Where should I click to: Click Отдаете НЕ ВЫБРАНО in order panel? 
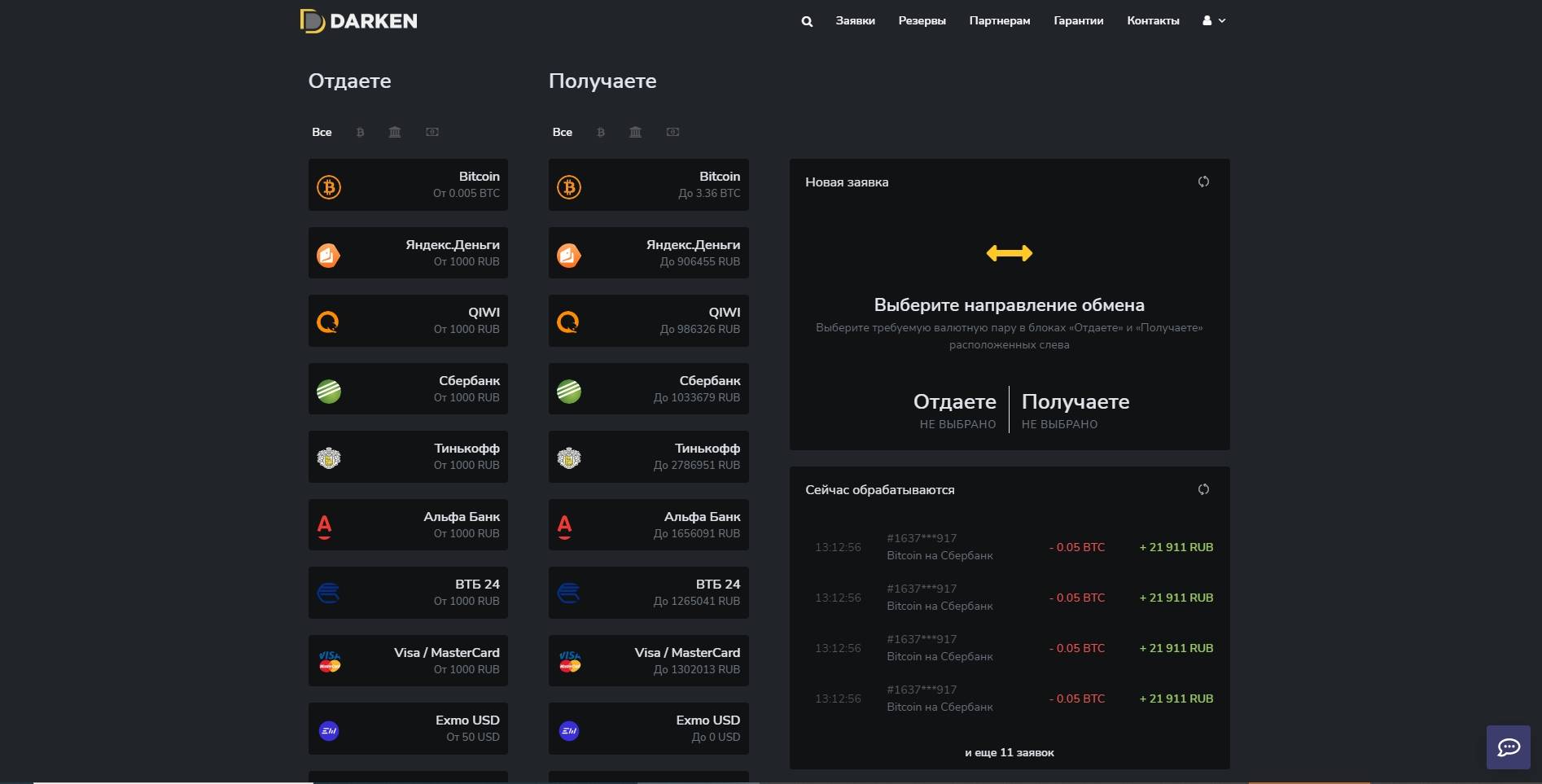(955, 410)
